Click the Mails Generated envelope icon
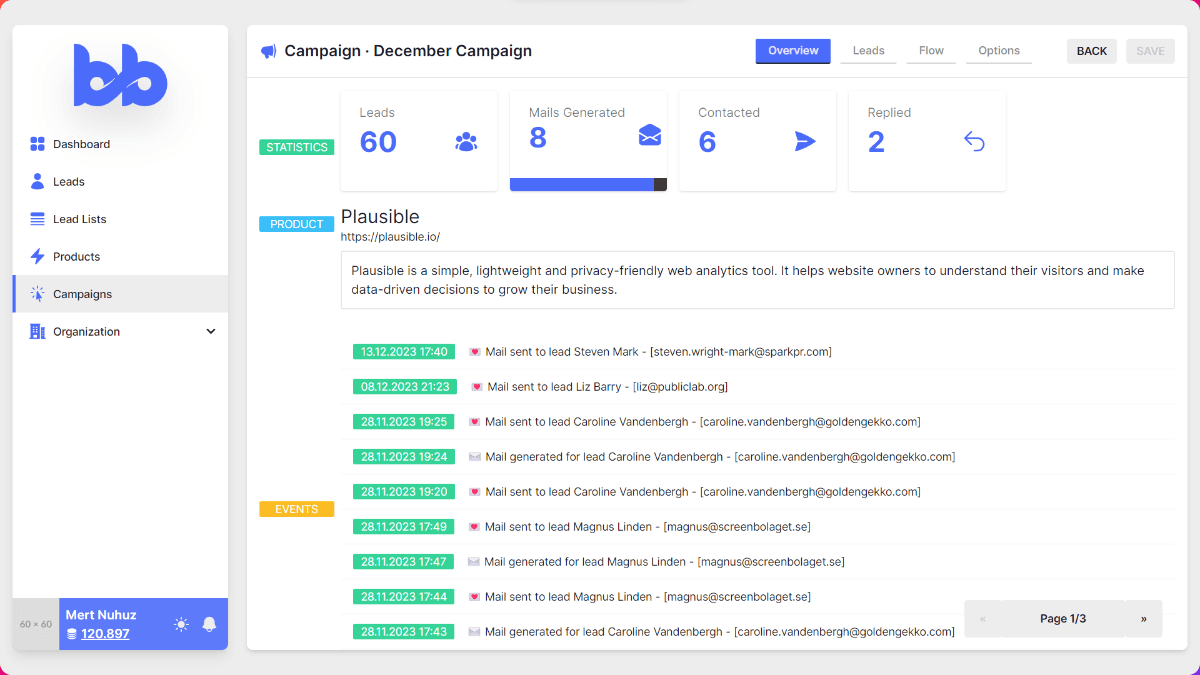 (x=650, y=136)
